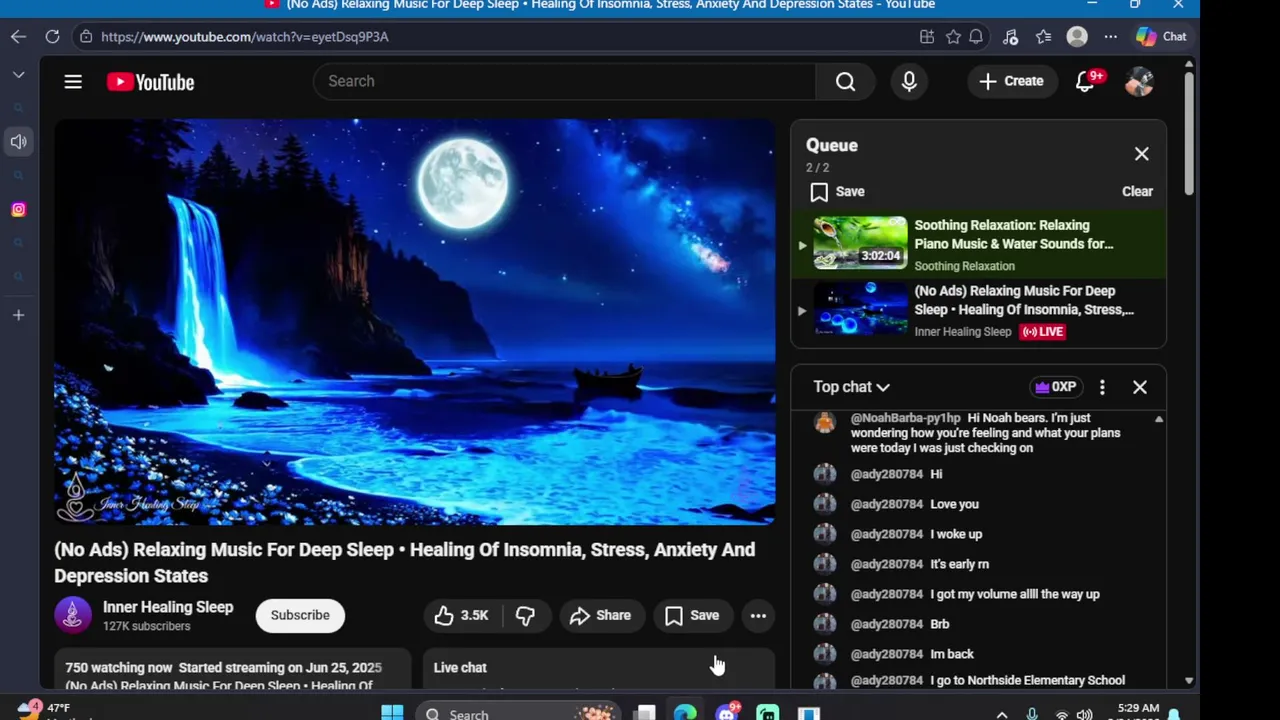
Task: Add new item with sidebar plus icon
Action: click(x=18, y=315)
